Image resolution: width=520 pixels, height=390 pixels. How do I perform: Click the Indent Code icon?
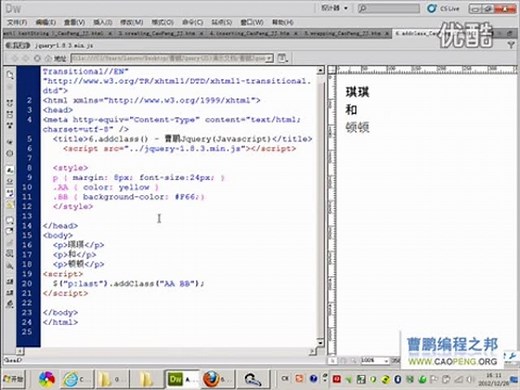click(10, 282)
